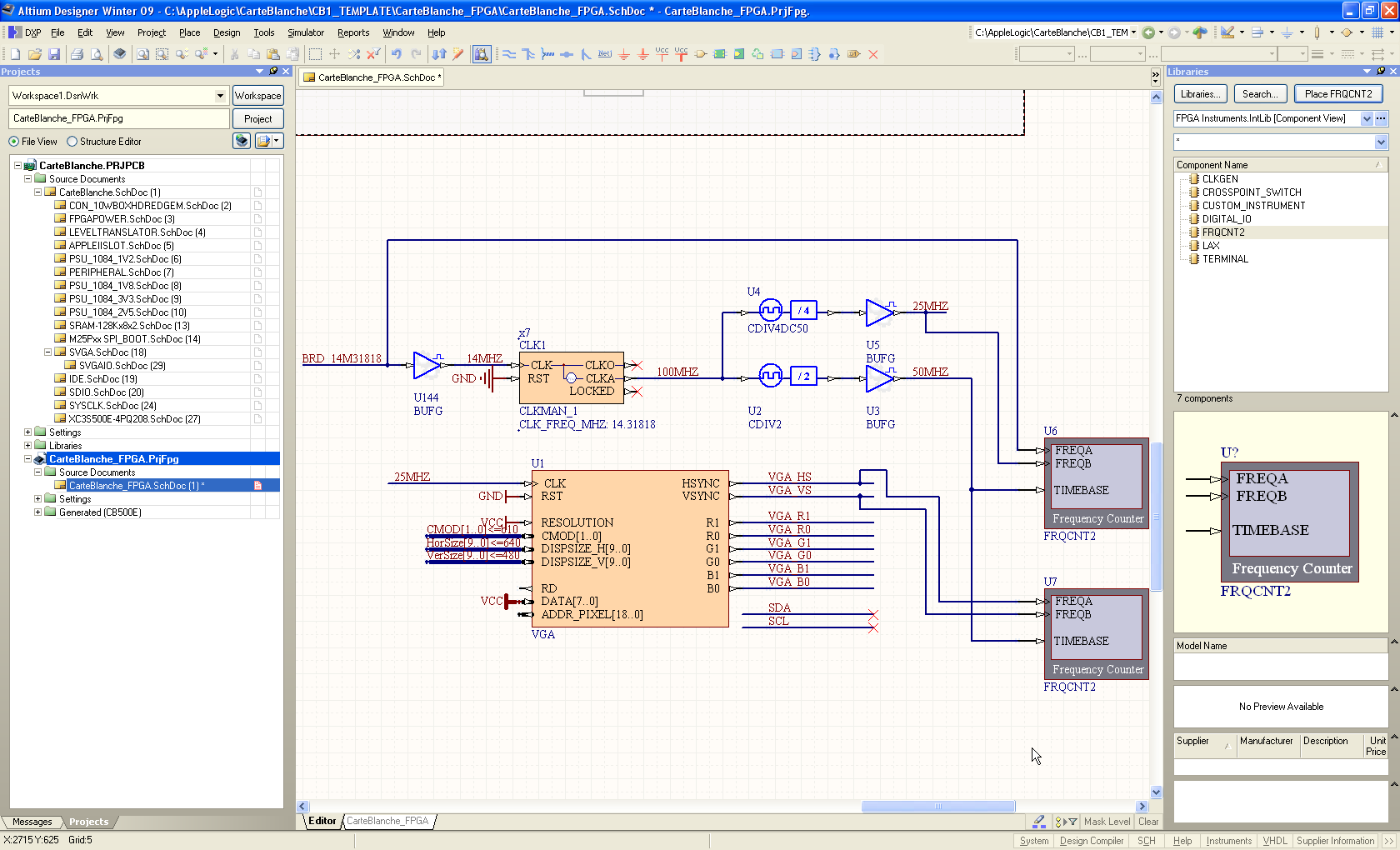The width and height of the screenshot is (1400, 850).
Task: Open PERIPHERAL.SchDoc (7) in project tree
Action: pos(121,272)
